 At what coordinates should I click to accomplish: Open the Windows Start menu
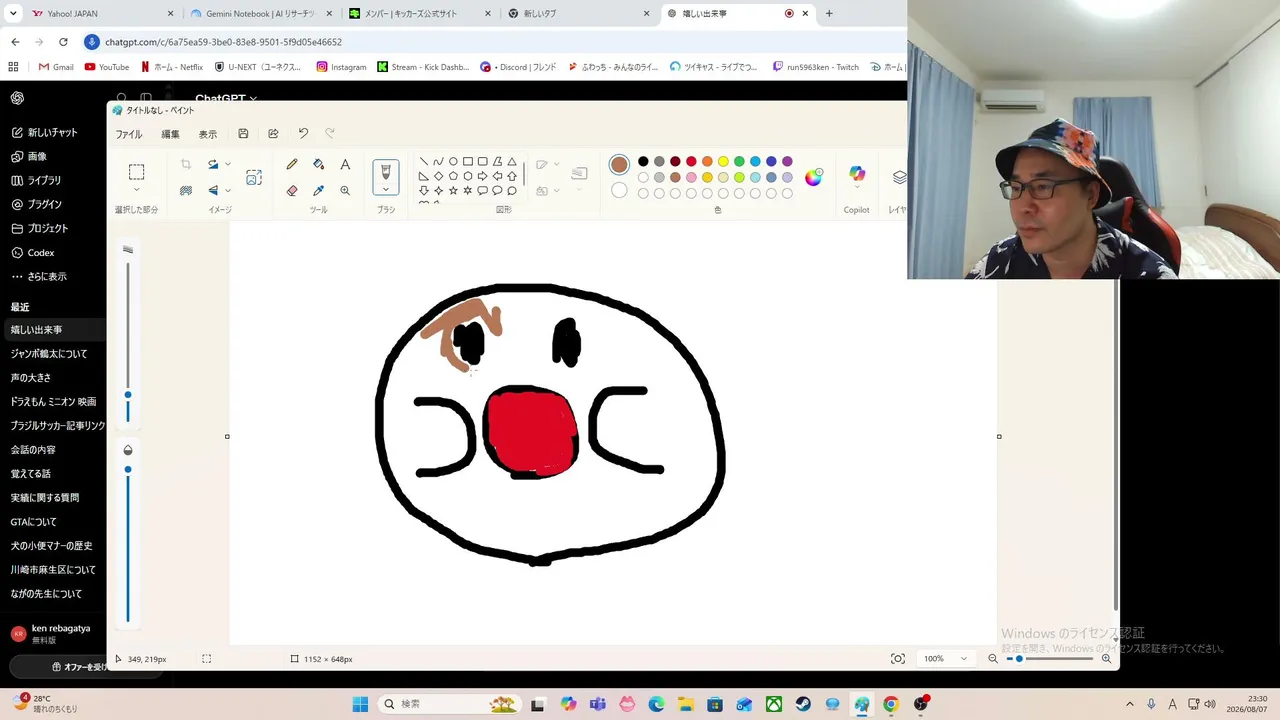360,704
